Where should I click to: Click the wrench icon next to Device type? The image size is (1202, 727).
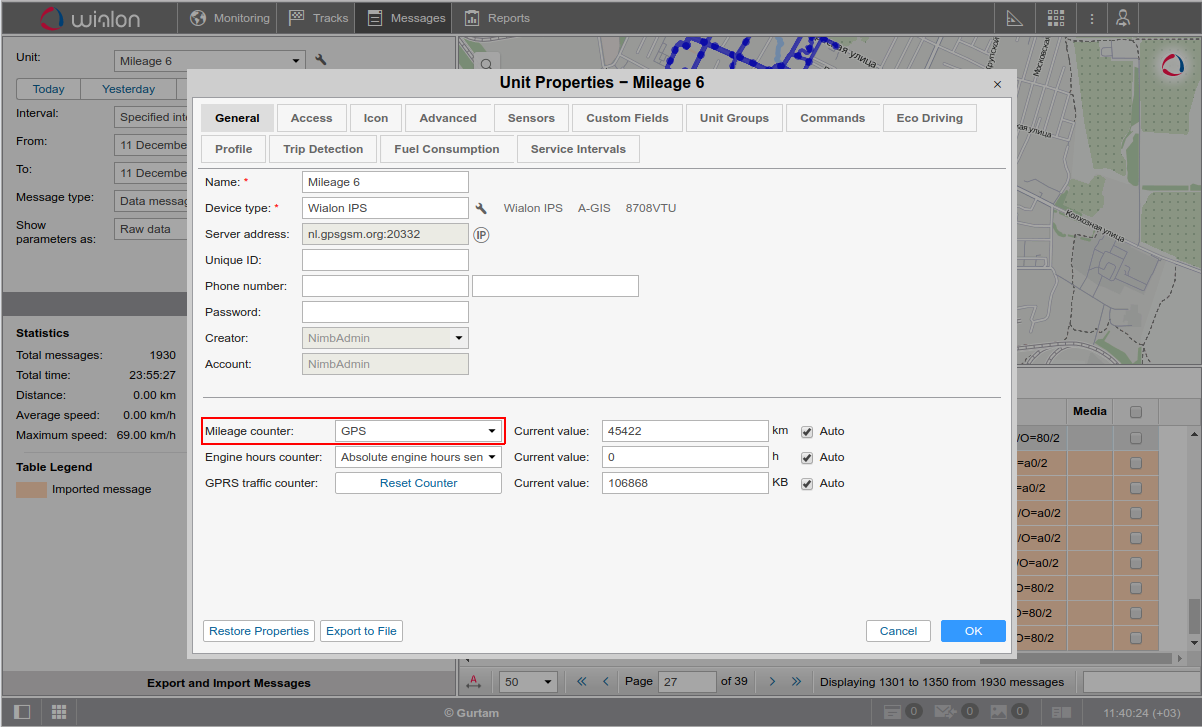[481, 208]
